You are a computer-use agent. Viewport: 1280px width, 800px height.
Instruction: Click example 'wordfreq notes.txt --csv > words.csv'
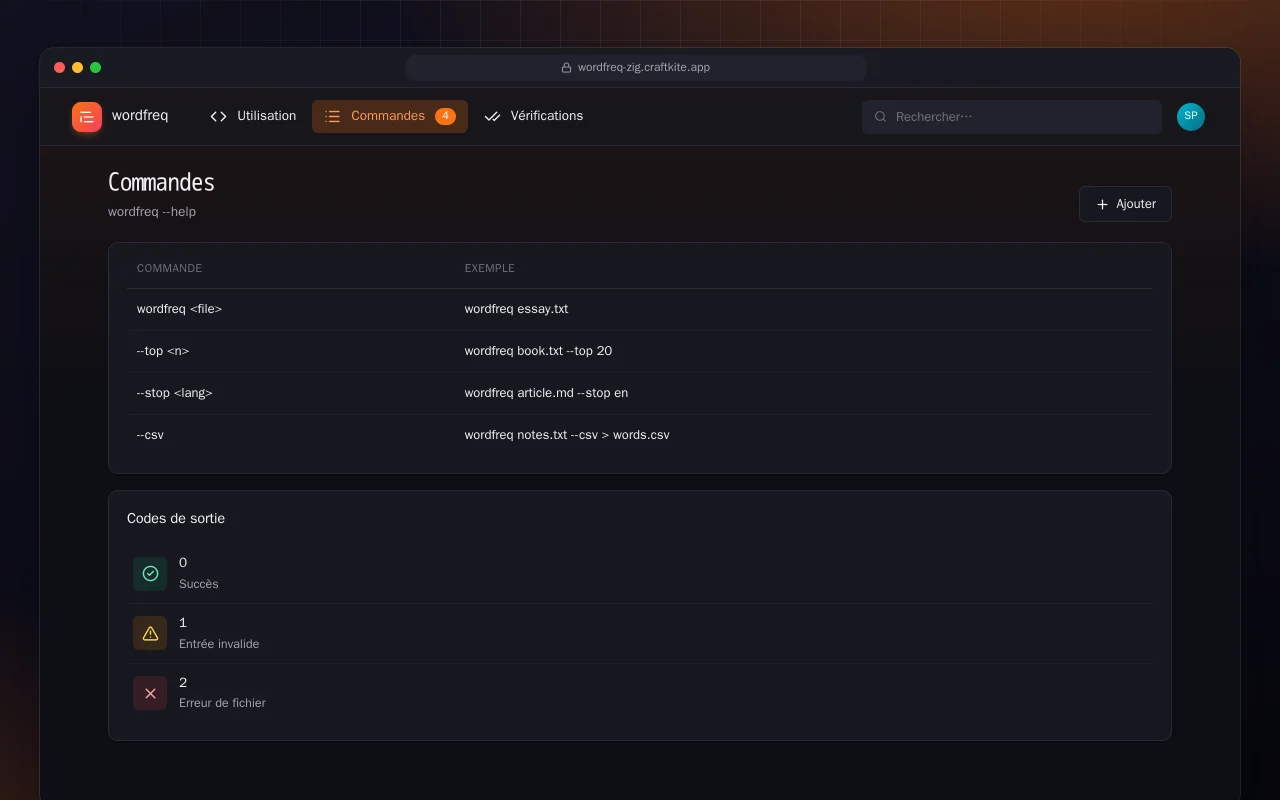coord(567,435)
